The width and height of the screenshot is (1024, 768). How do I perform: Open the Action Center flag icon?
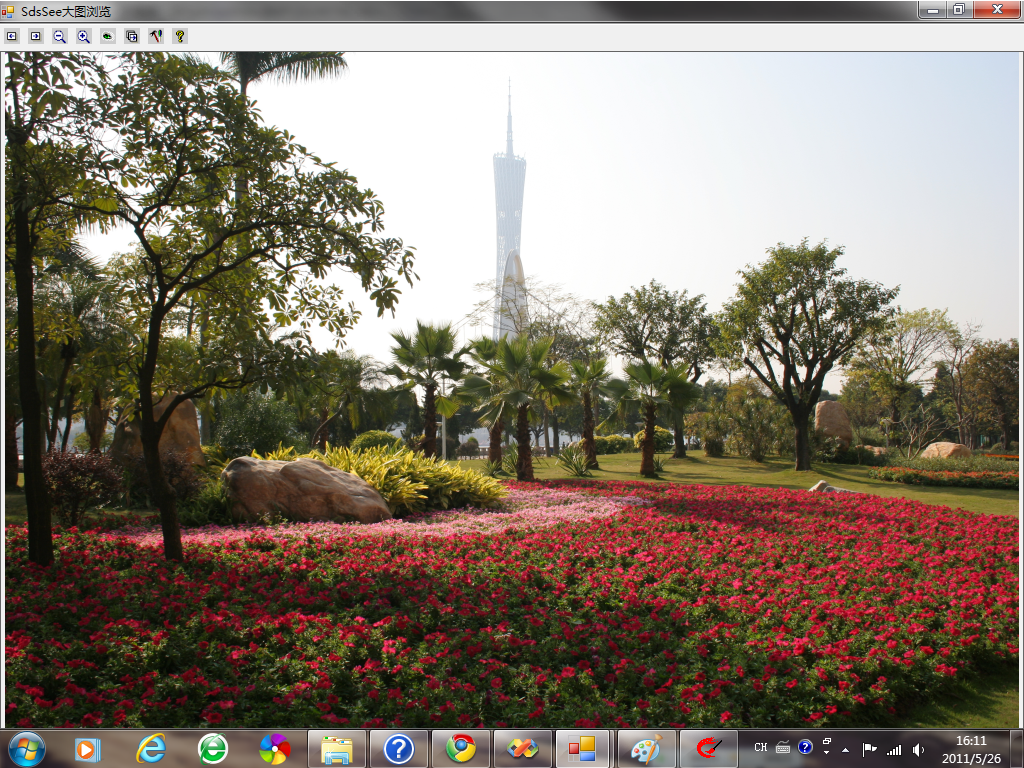869,750
